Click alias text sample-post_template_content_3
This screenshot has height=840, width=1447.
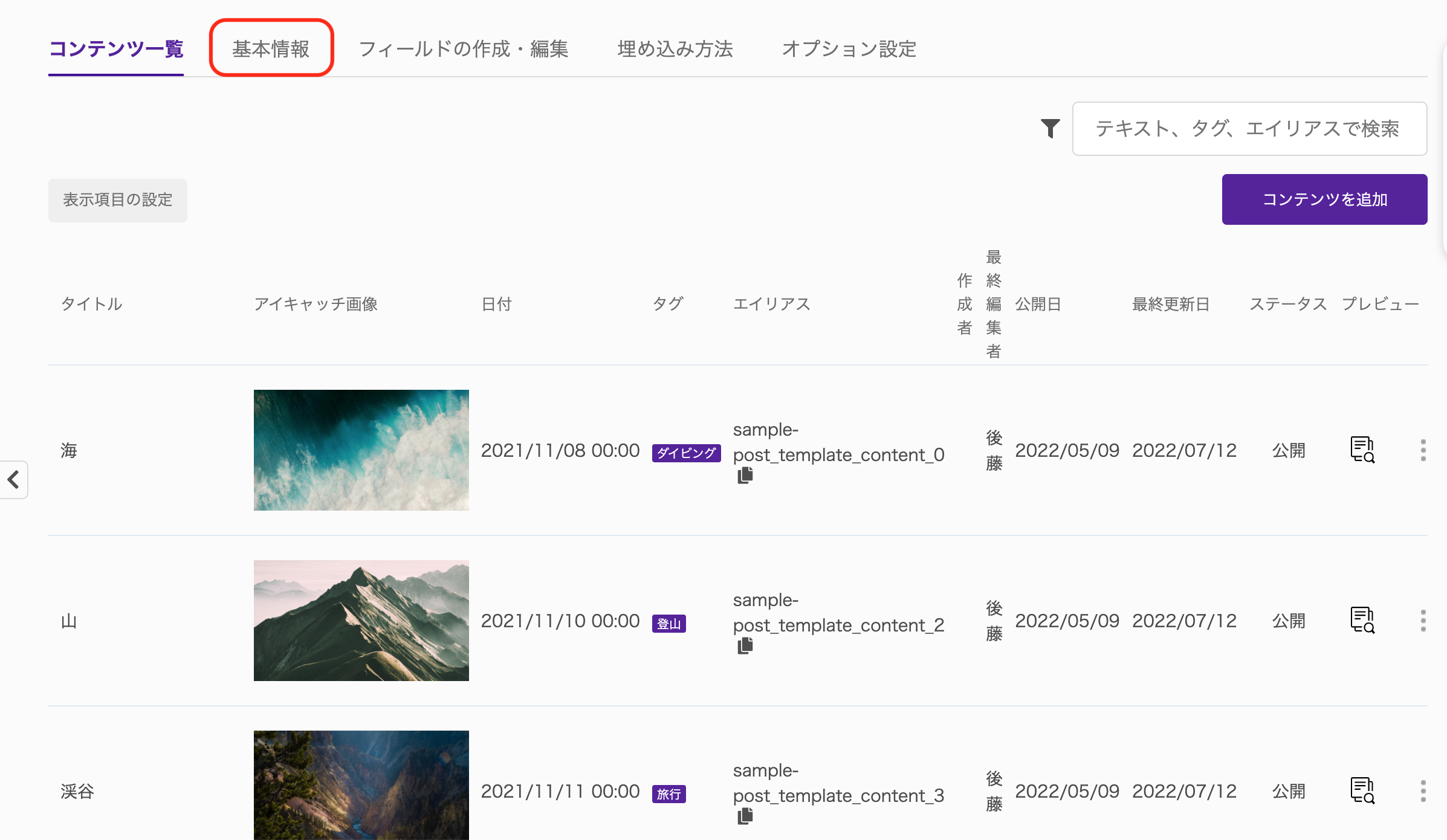pos(839,783)
